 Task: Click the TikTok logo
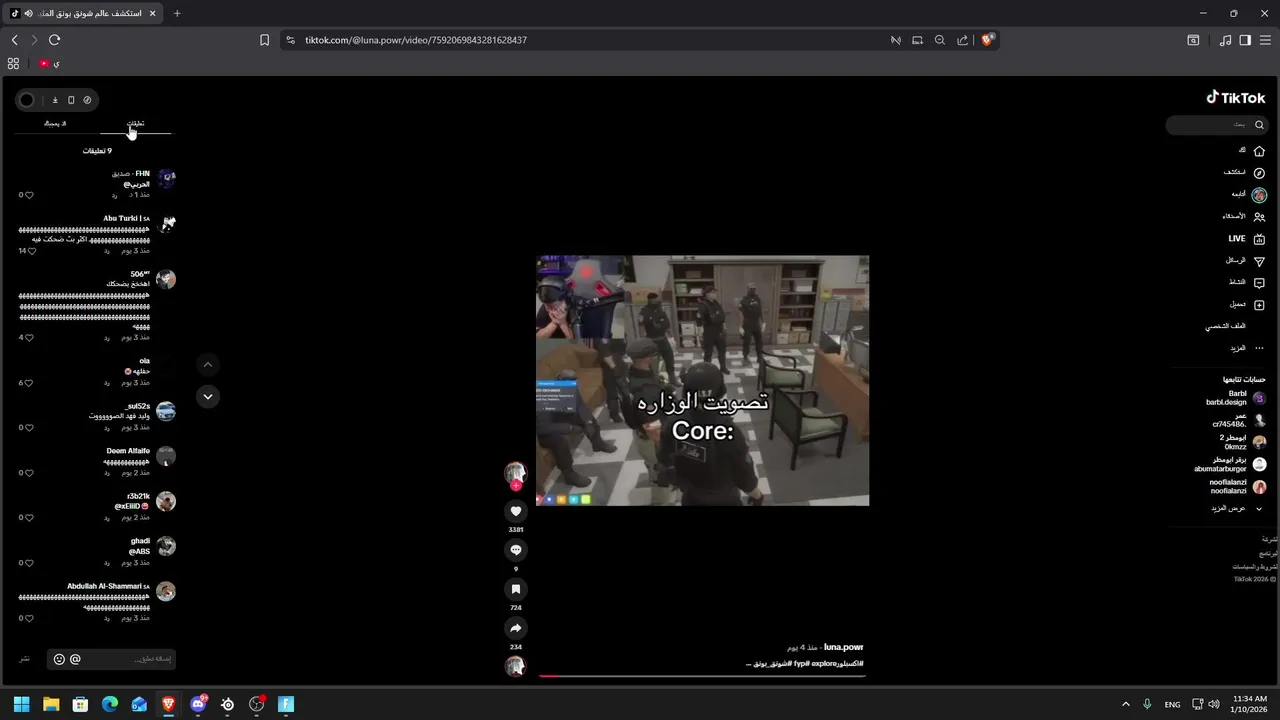1236,97
